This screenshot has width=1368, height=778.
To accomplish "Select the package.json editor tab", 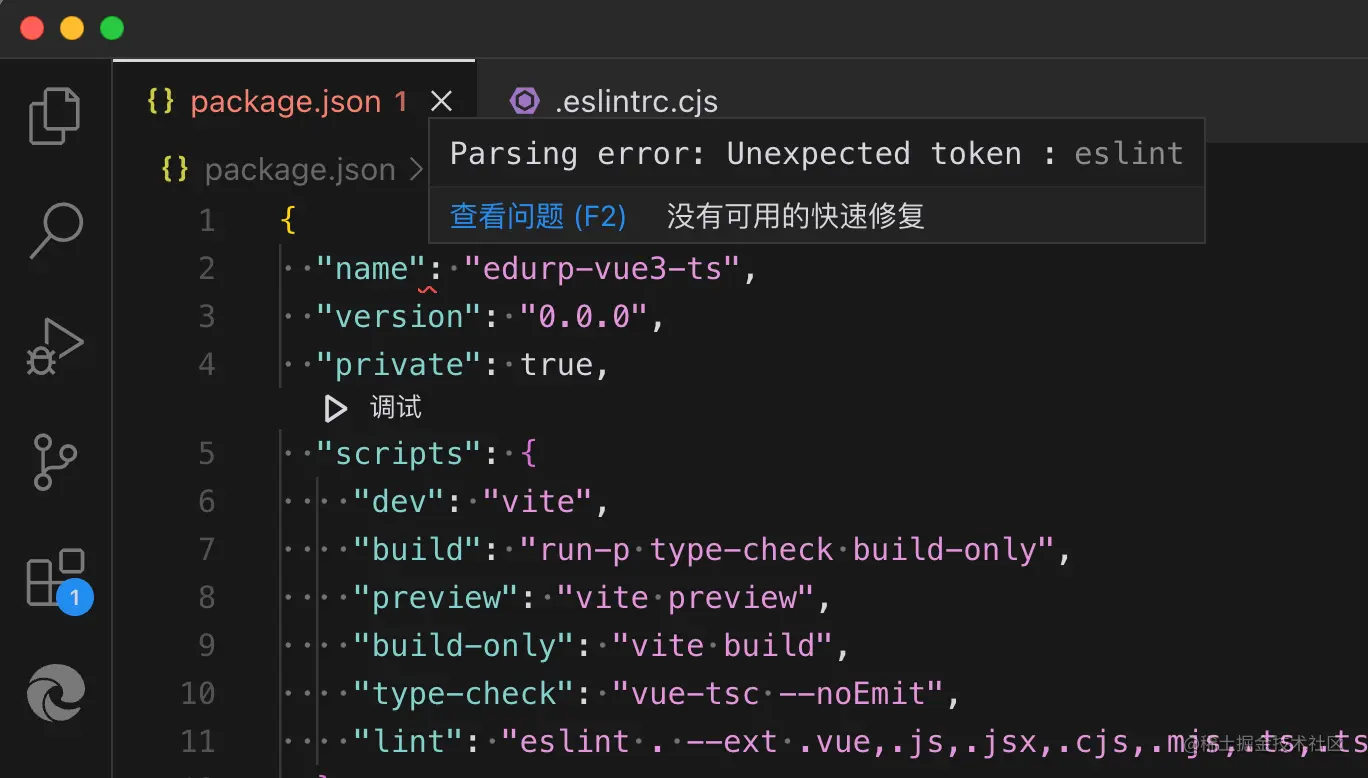I will pos(285,102).
